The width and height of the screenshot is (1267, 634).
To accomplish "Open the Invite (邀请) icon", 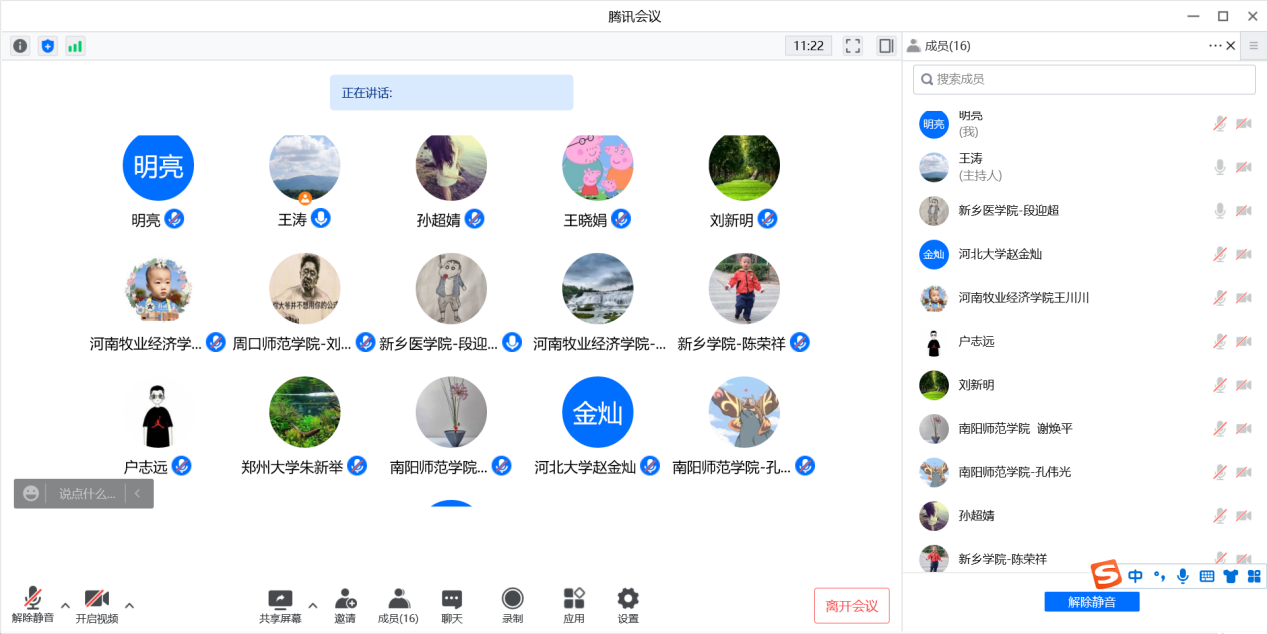I will [345, 605].
